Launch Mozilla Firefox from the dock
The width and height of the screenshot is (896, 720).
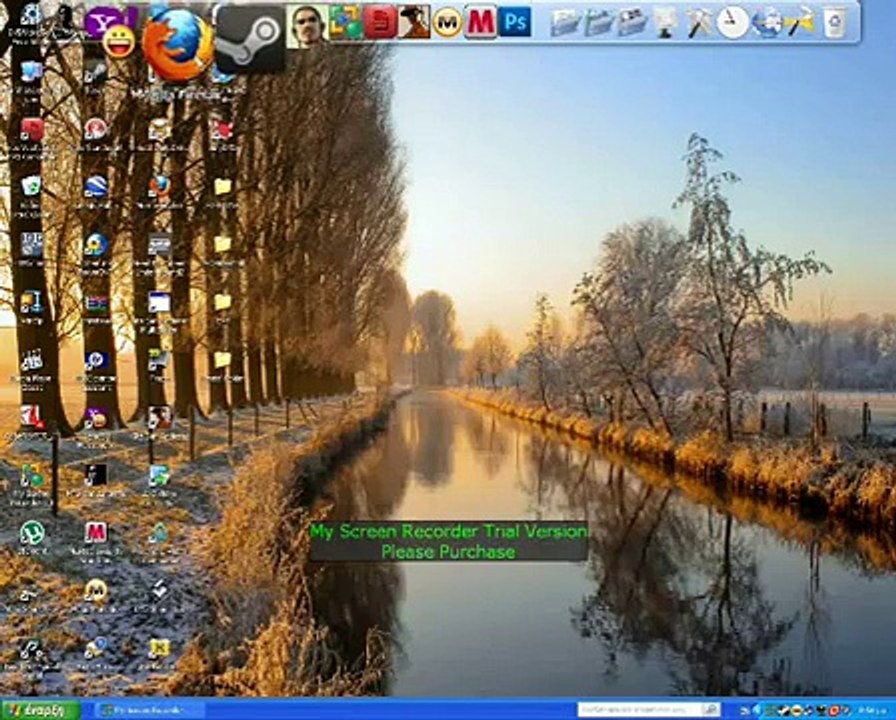(x=178, y=43)
